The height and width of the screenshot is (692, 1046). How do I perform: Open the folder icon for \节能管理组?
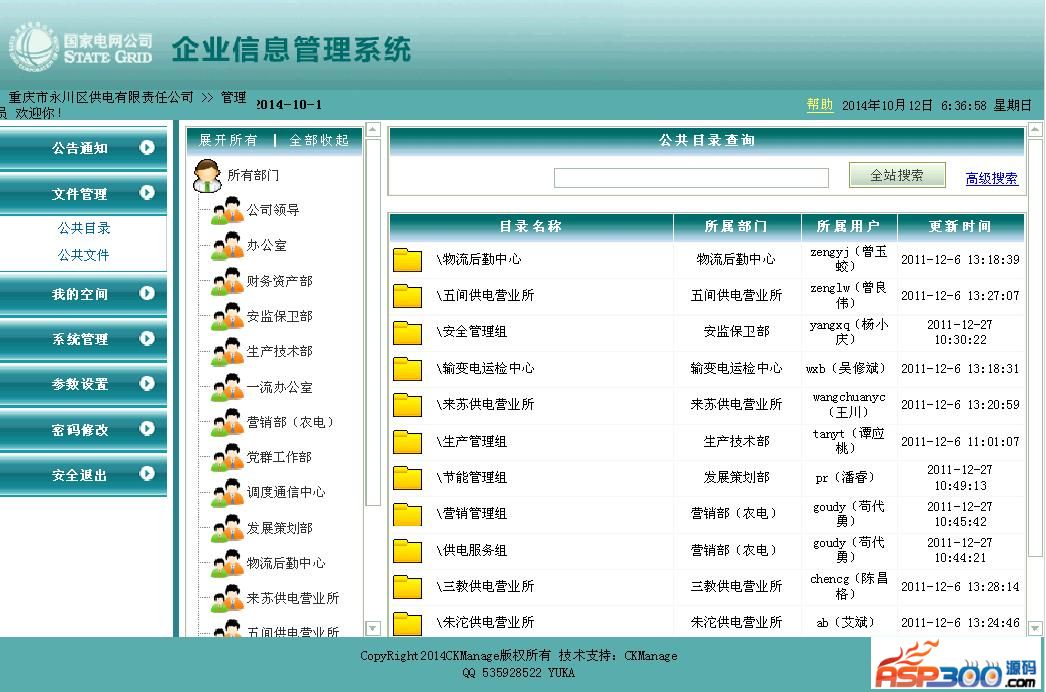[x=408, y=477]
